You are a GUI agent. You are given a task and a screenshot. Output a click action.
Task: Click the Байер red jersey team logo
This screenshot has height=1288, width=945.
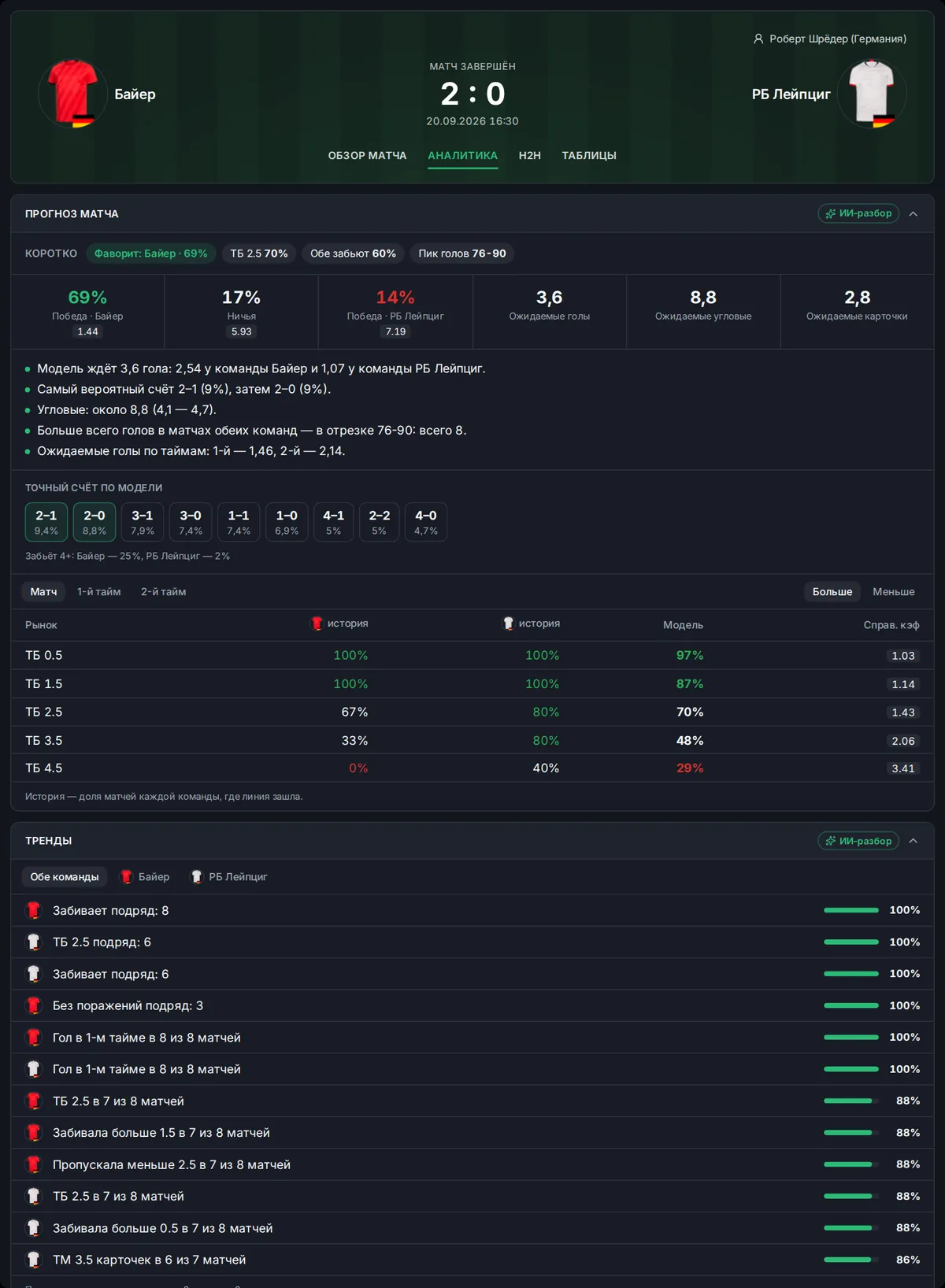(72, 94)
